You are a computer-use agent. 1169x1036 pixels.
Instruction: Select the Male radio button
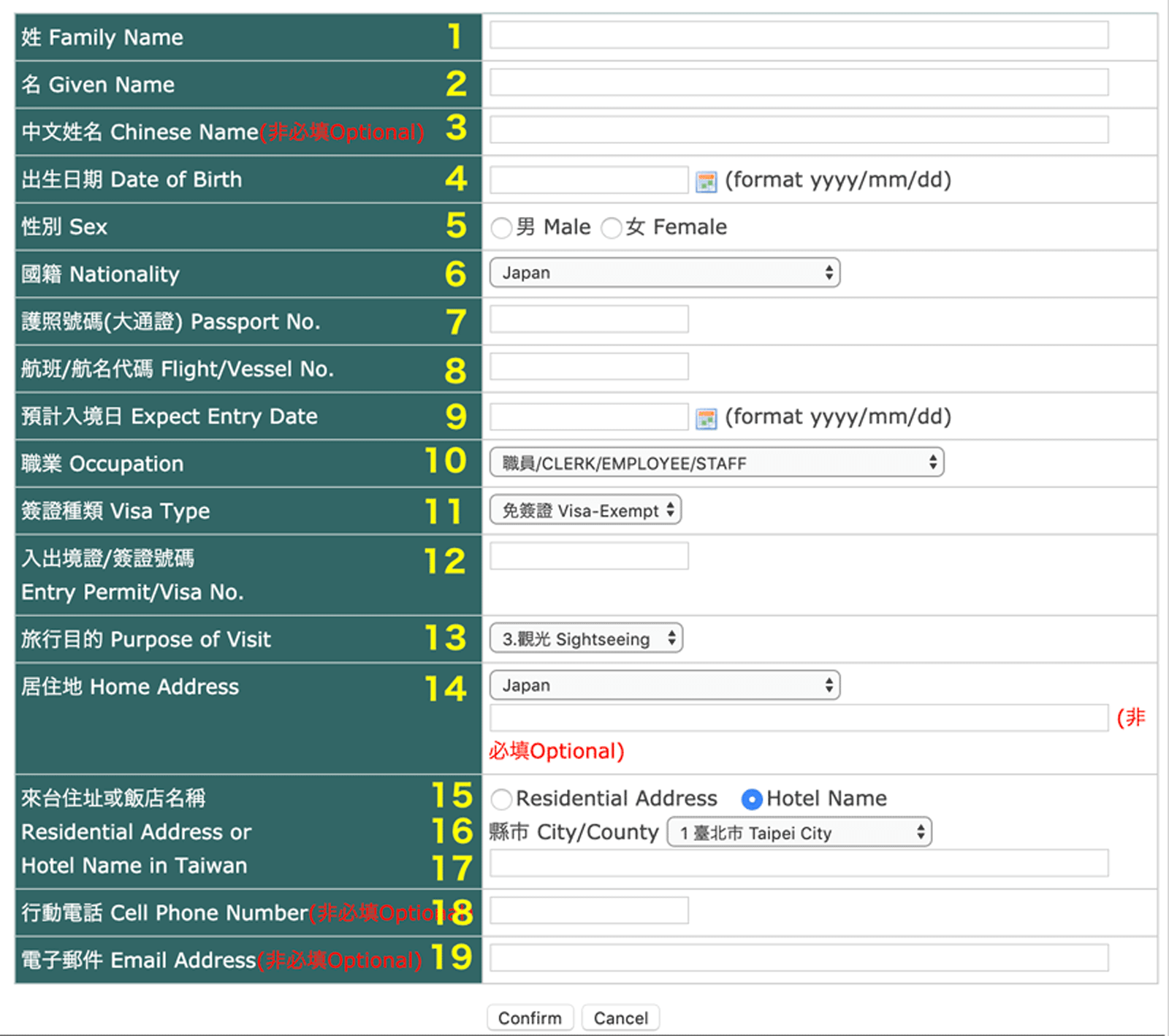pos(501,228)
